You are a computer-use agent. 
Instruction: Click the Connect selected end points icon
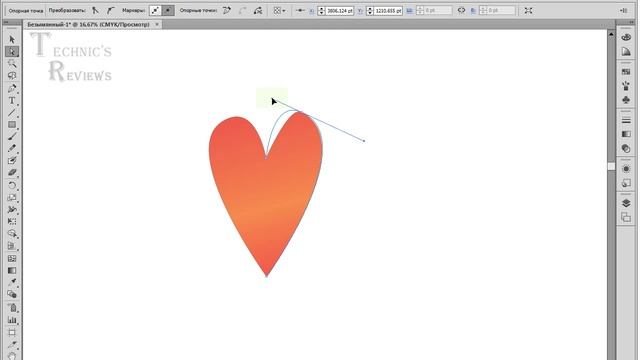pos(242,11)
